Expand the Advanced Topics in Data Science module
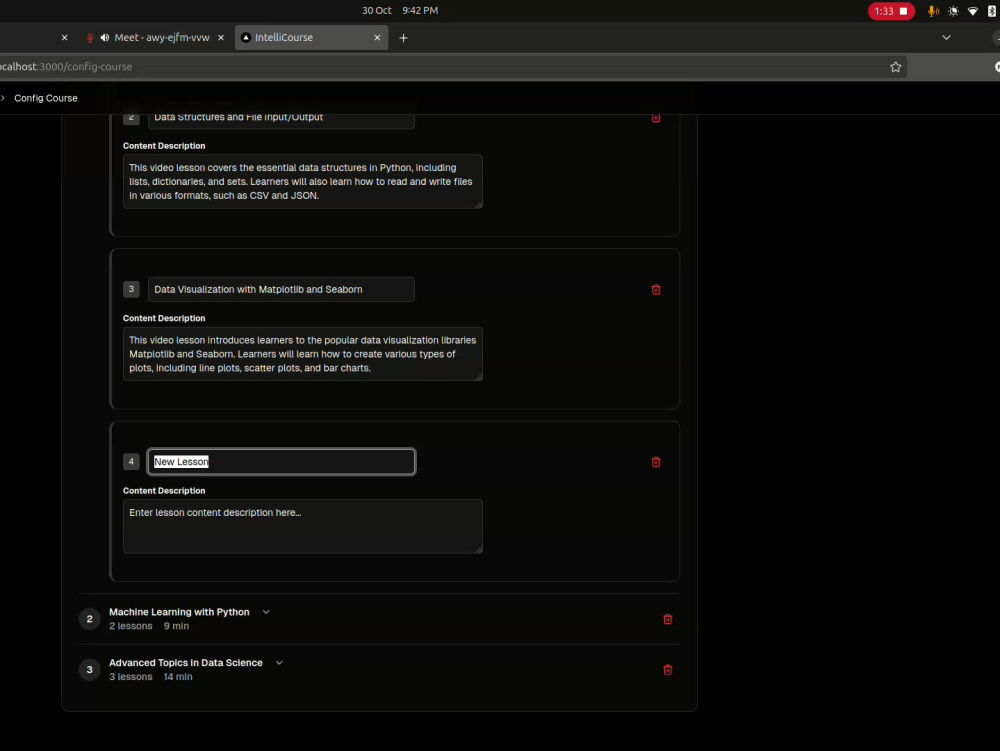 tap(279, 663)
